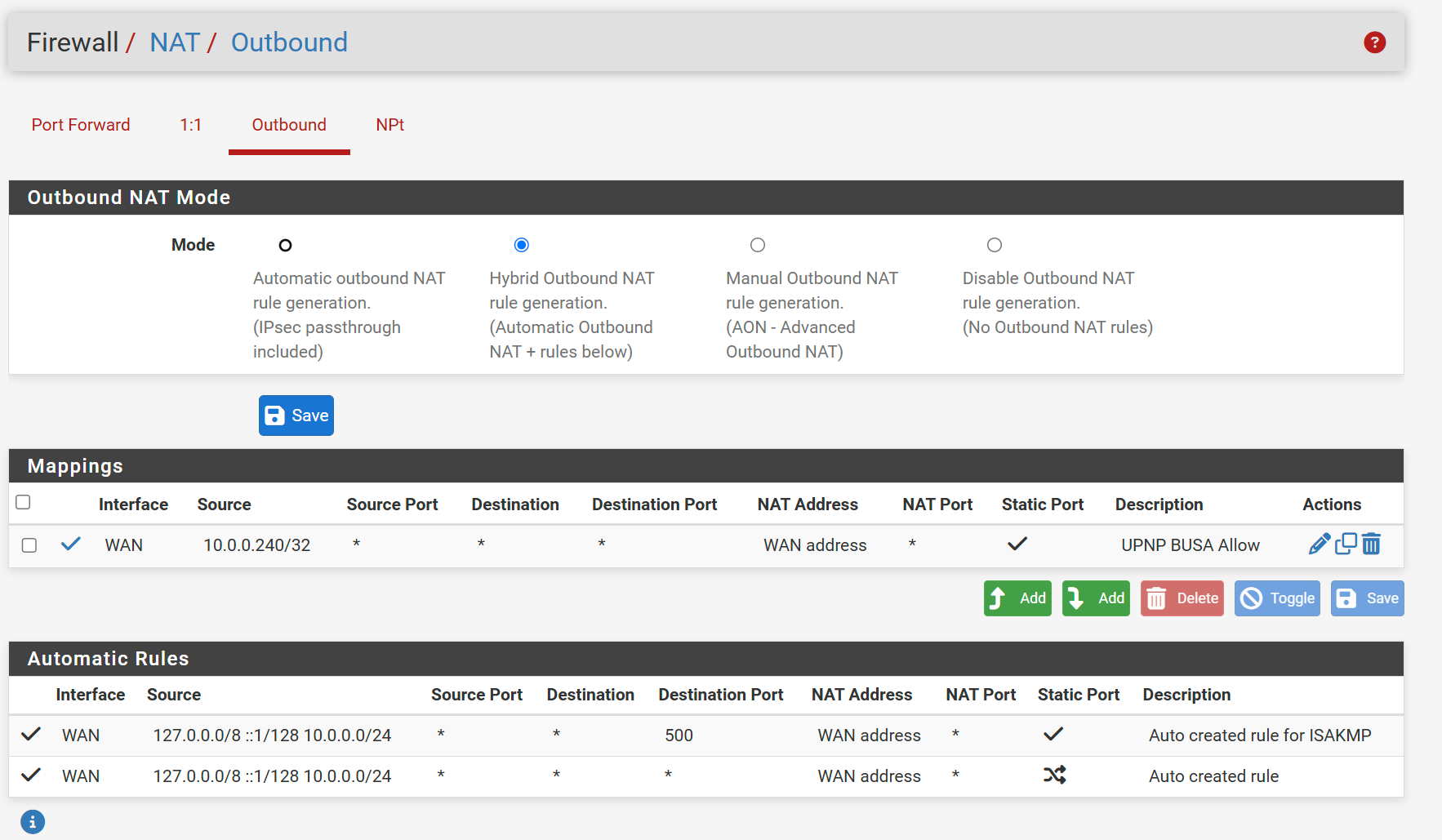This screenshot has width=1442, height=840.
Task: Open the Outbound tab
Action: 289,125
